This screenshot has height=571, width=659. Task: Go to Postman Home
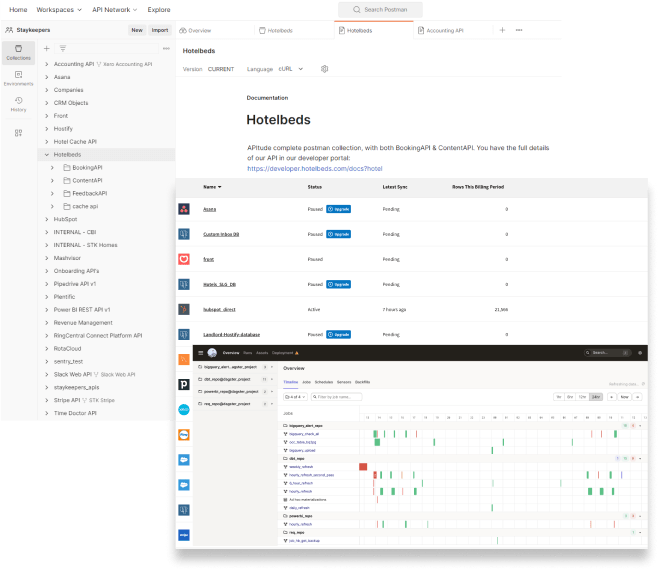click(18, 10)
